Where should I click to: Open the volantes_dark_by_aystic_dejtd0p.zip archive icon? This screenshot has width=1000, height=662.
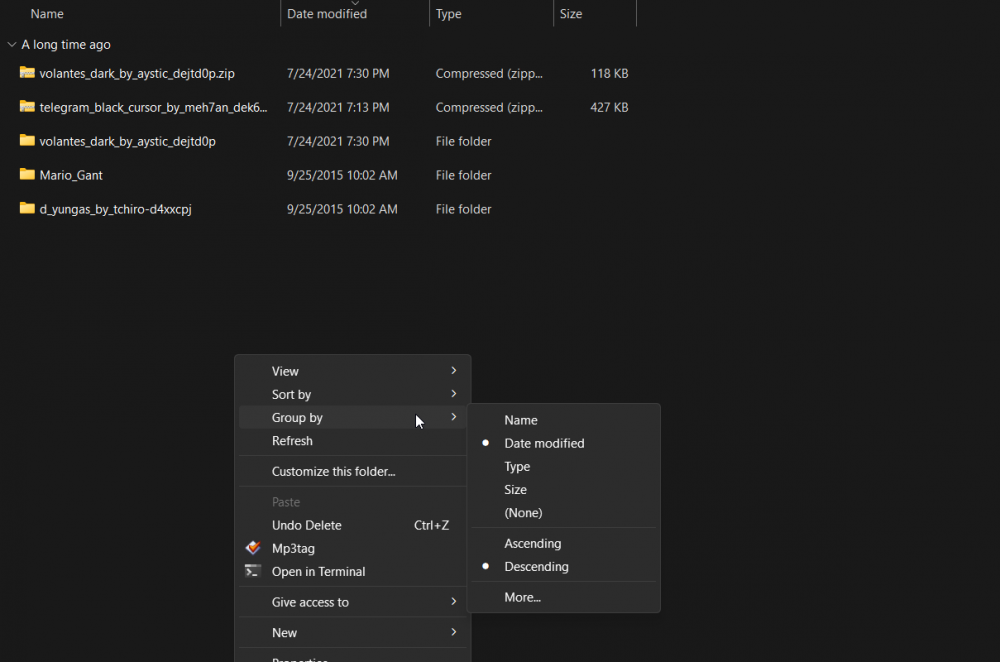25,73
